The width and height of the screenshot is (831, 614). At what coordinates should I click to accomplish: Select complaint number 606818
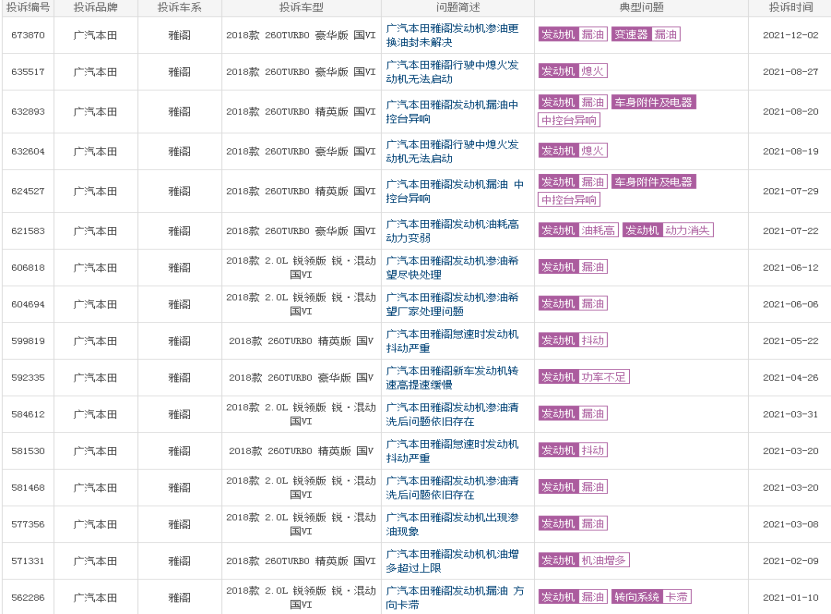point(28,268)
